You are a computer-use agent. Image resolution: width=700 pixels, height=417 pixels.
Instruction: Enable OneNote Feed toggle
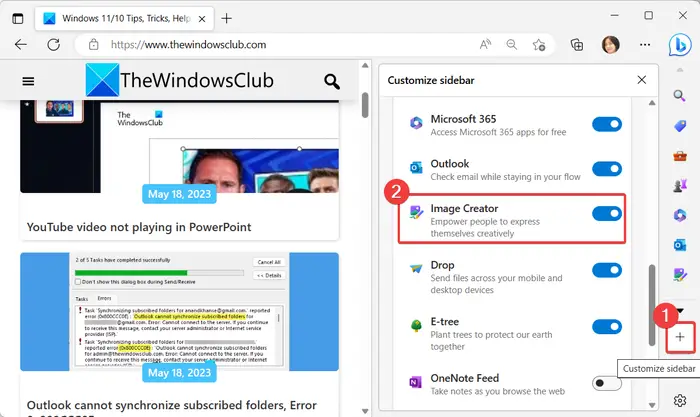click(x=607, y=384)
